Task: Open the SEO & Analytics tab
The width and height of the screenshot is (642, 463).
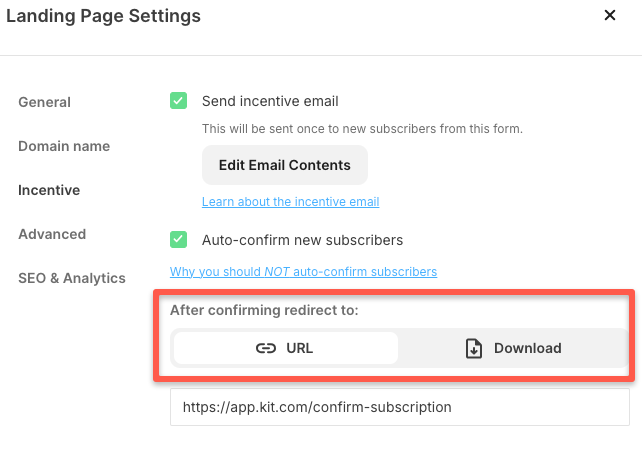Action: [72, 278]
